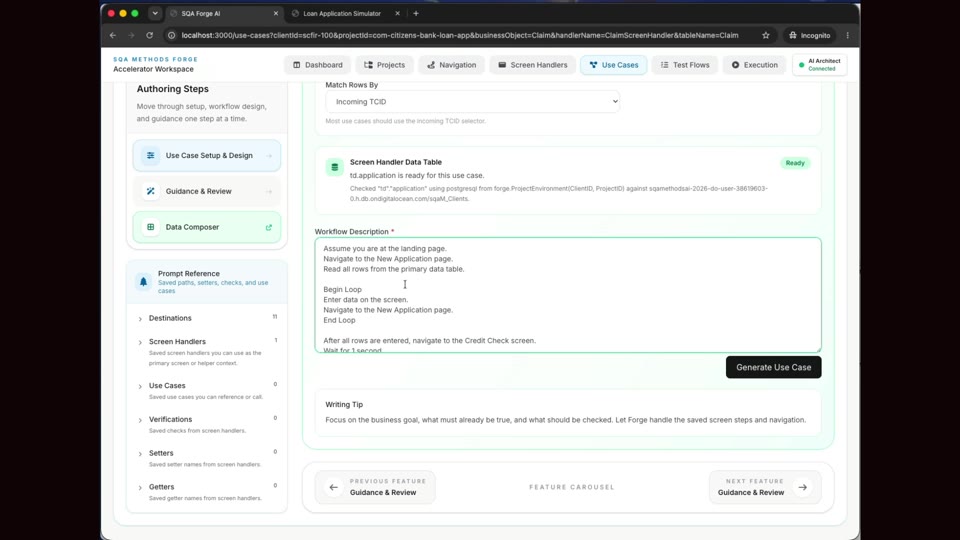Expand the Setters list
This screenshot has width=960, height=540.
pyautogui.click(x=207, y=458)
